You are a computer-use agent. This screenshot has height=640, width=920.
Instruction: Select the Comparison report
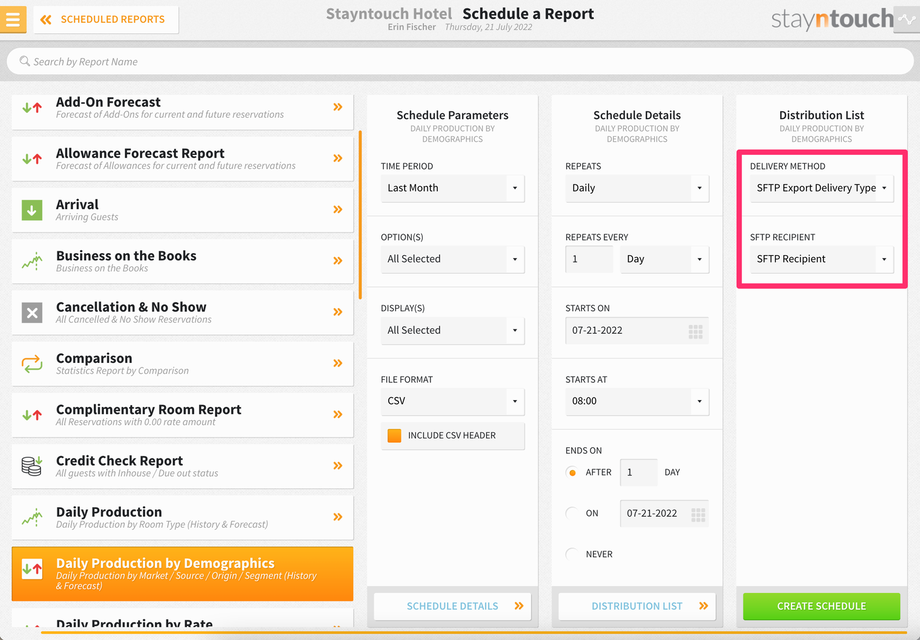182,363
